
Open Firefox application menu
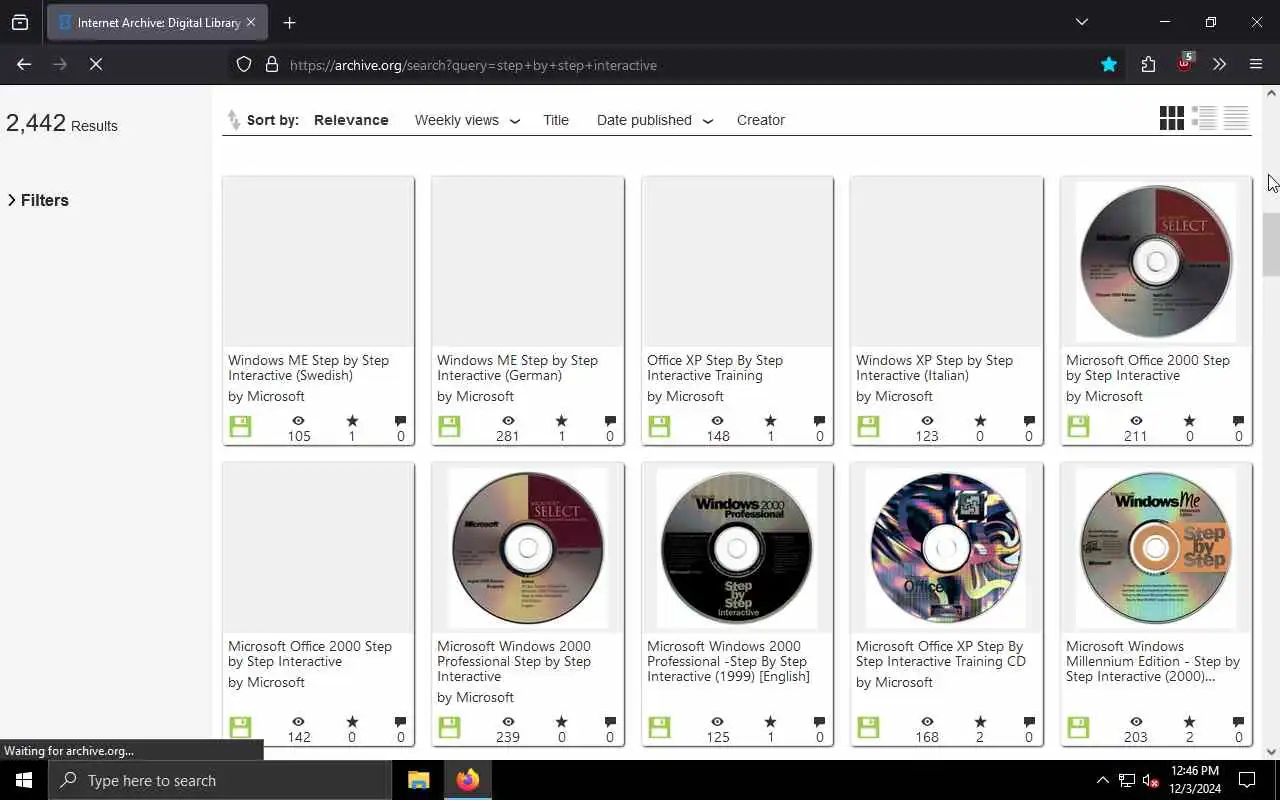[x=1256, y=64]
